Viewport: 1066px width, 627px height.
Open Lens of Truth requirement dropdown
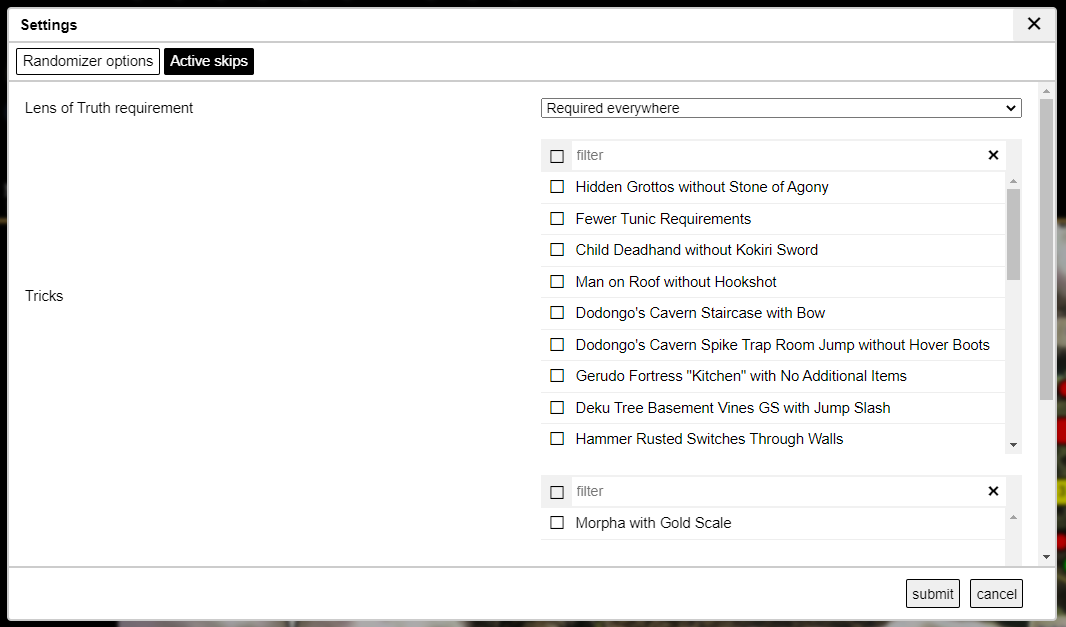tap(780, 108)
